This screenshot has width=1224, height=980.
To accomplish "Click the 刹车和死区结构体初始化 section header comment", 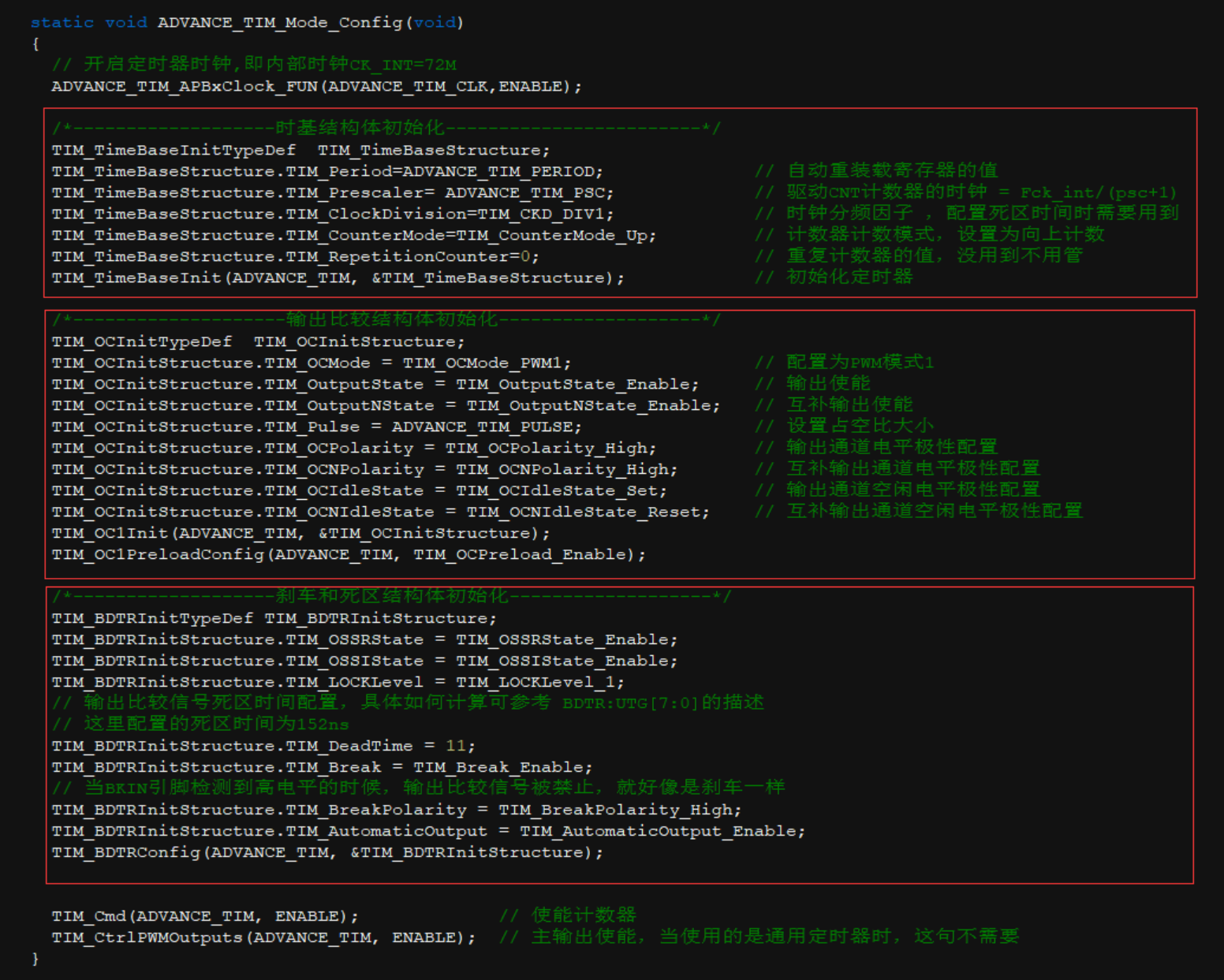I will (392, 596).
